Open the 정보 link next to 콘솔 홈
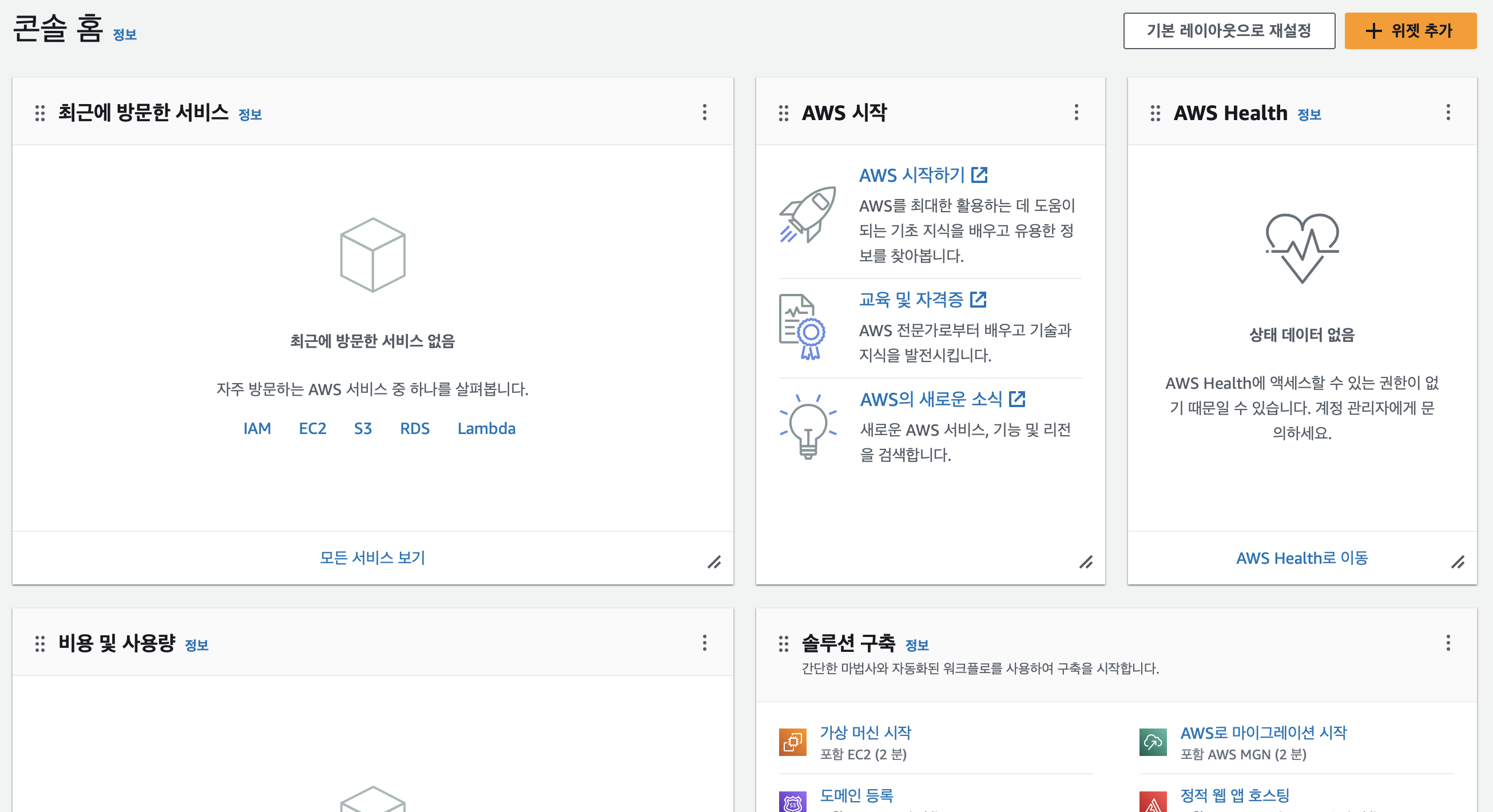 [125, 35]
